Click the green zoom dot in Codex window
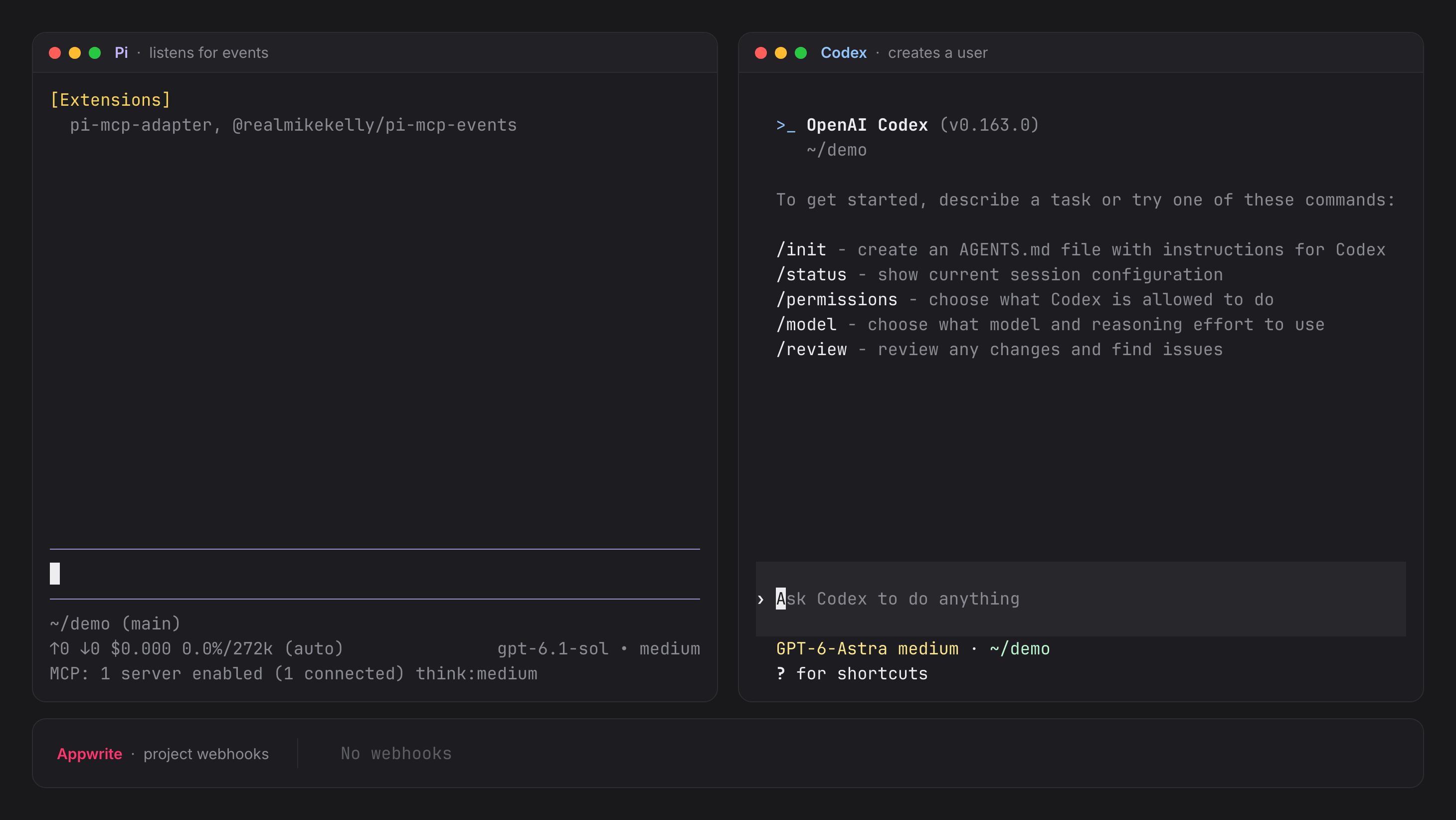The height and width of the screenshot is (820, 1456). pos(801,52)
